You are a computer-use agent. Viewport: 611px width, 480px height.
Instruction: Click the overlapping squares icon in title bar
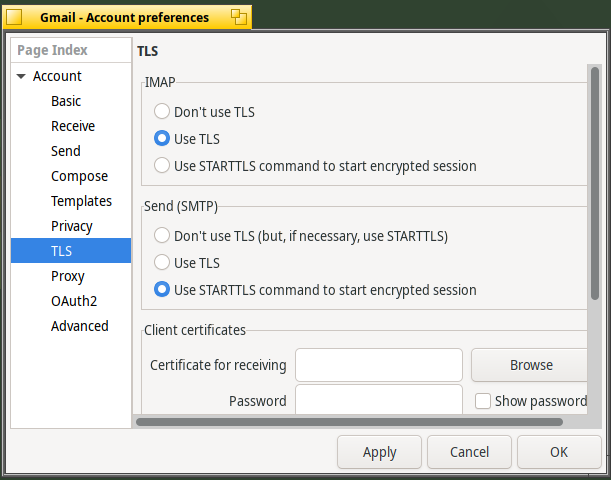tap(238, 17)
